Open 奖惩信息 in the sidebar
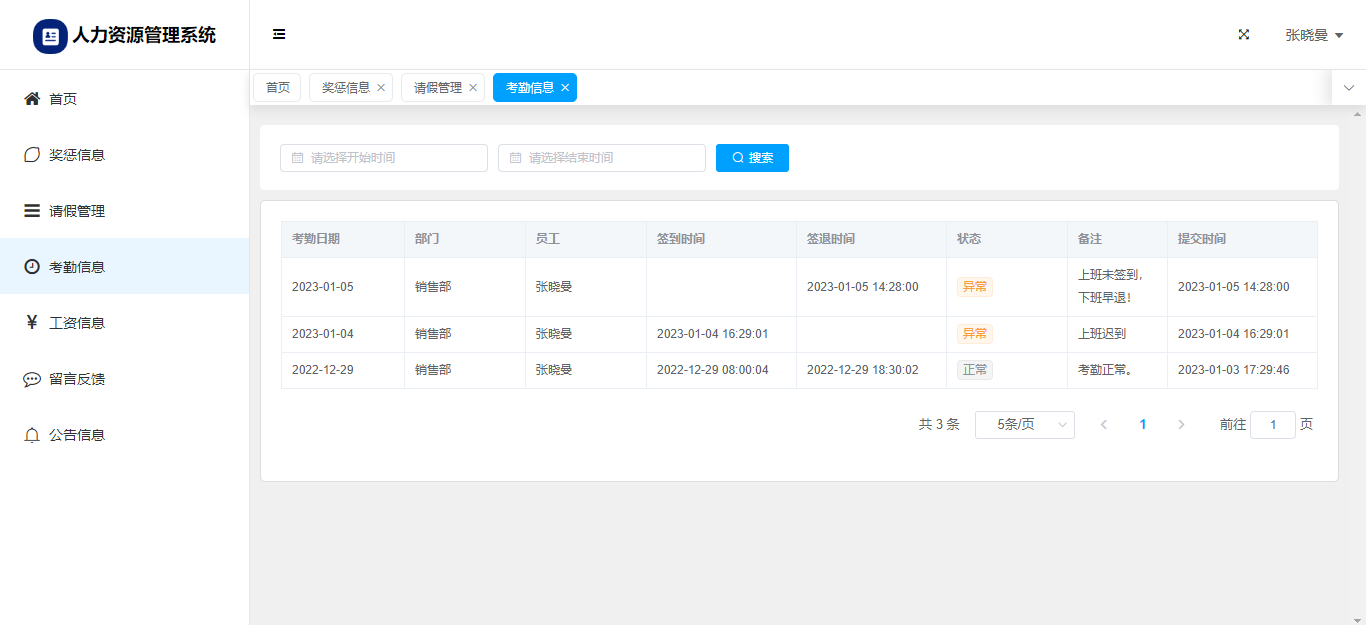This screenshot has height=625, width=1366. [x=76, y=155]
